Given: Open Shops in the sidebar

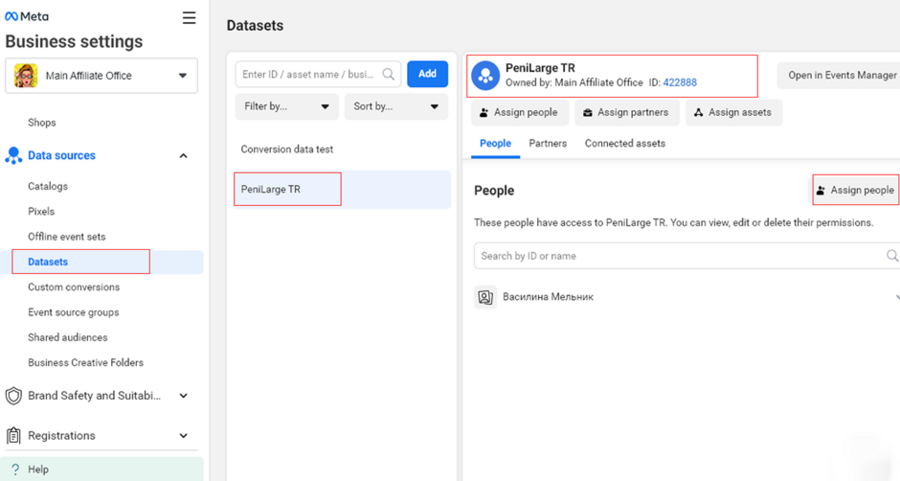Looking at the screenshot, I should [42, 122].
